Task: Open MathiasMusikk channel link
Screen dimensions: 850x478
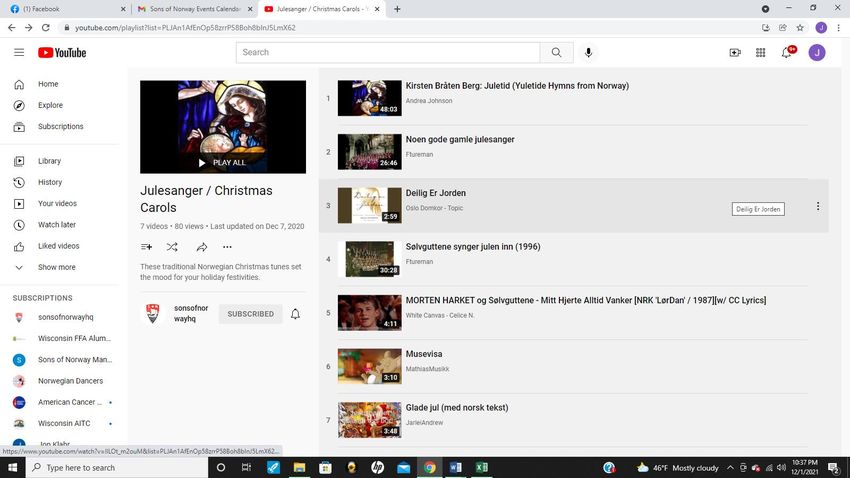Action: [427, 369]
